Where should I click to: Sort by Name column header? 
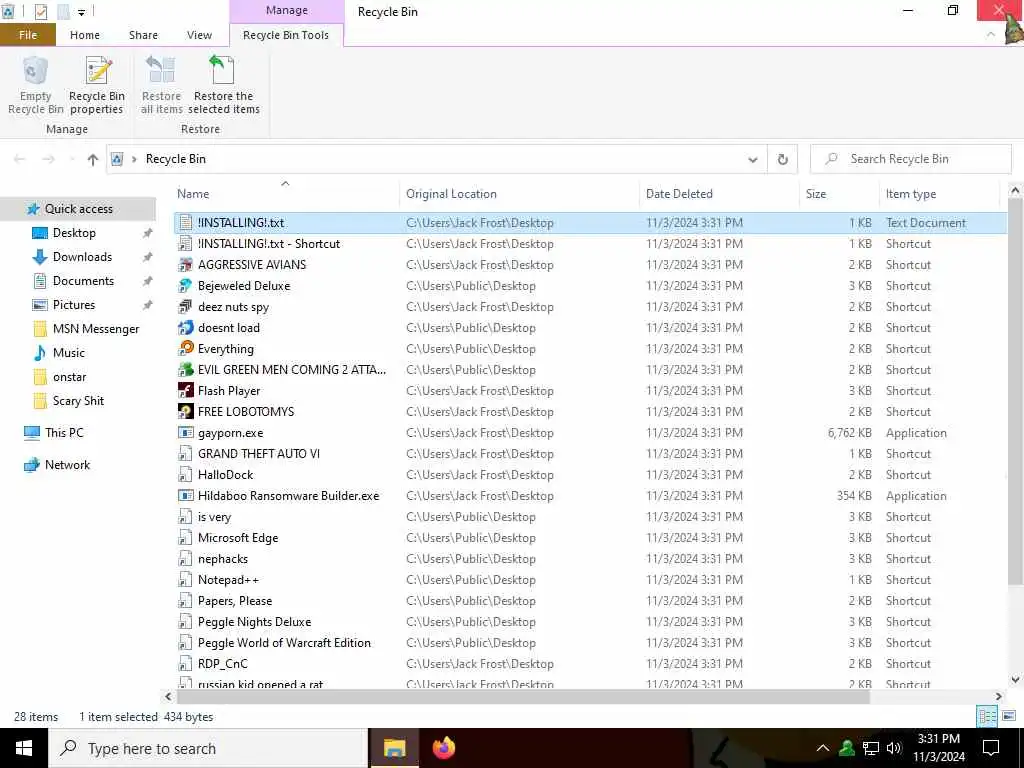click(286, 194)
